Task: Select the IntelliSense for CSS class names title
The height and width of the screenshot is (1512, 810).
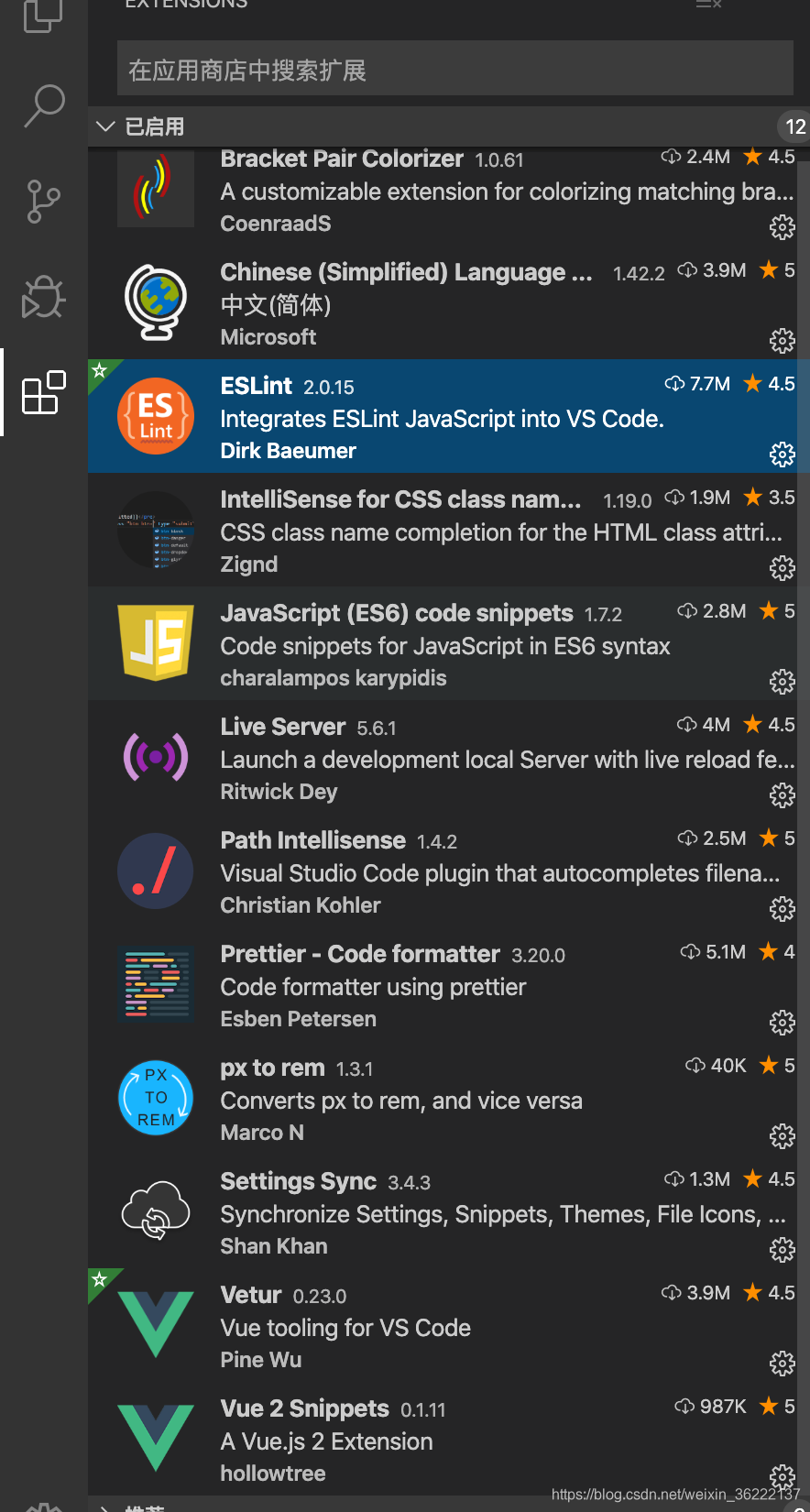Action: coord(401,499)
